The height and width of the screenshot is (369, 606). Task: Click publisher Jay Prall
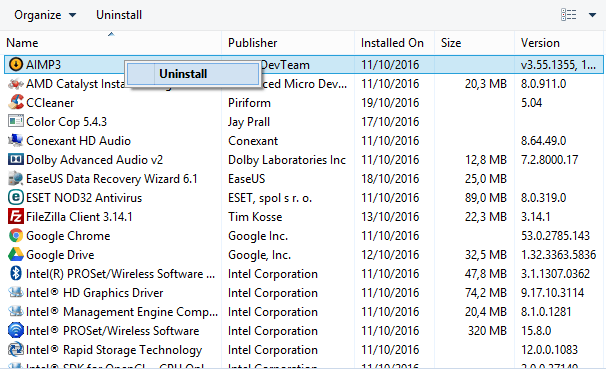tap(249, 122)
